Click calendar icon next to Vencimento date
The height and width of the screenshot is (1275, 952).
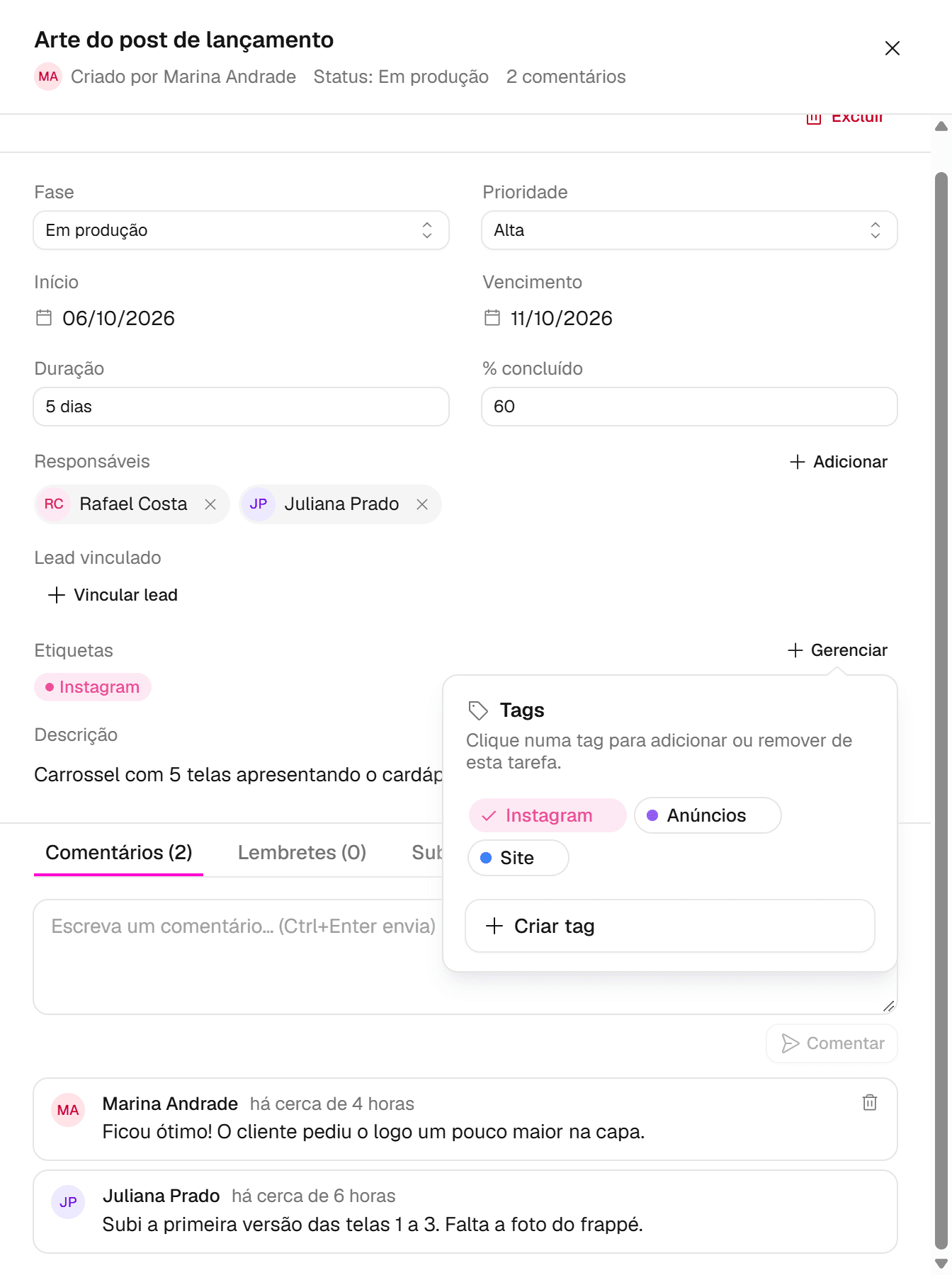pyautogui.click(x=492, y=317)
